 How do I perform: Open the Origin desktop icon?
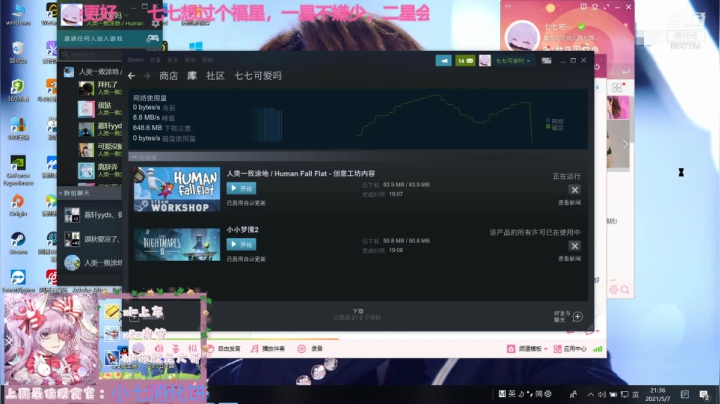tap(18, 205)
